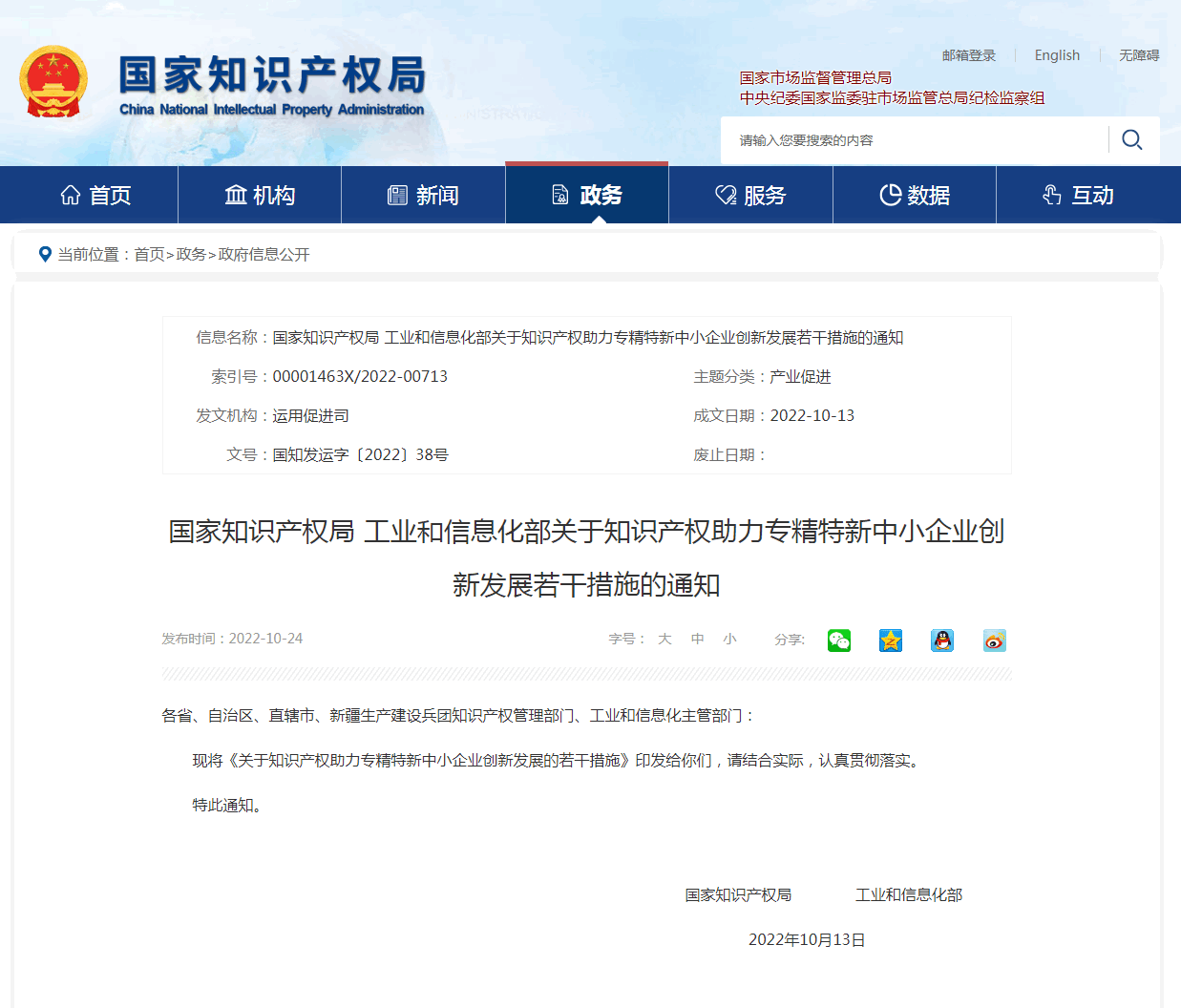Image resolution: width=1181 pixels, height=1008 pixels.
Task: Go to the 新闻 news section
Action: 423,196
